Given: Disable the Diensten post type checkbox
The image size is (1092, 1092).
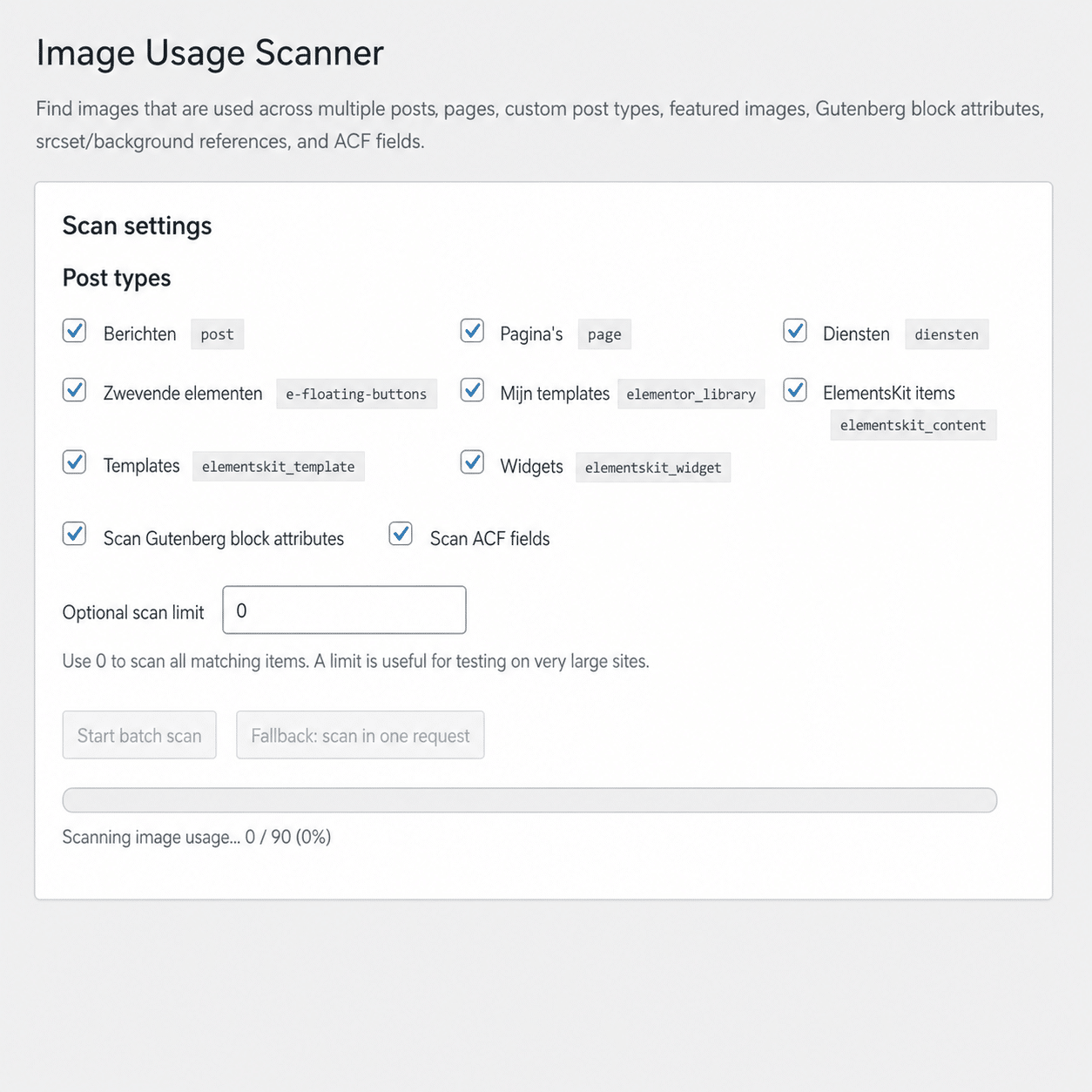Looking at the screenshot, I should point(795,332).
